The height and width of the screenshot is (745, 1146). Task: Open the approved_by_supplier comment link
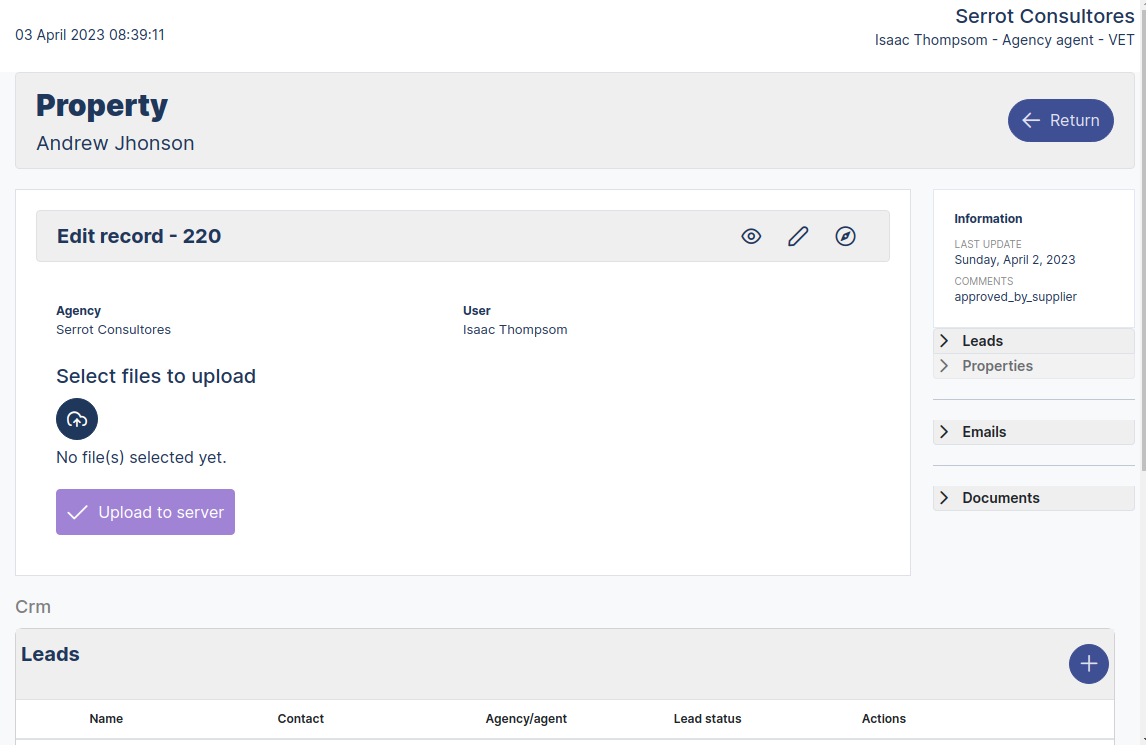pyautogui.click(x=1015, y=296)
